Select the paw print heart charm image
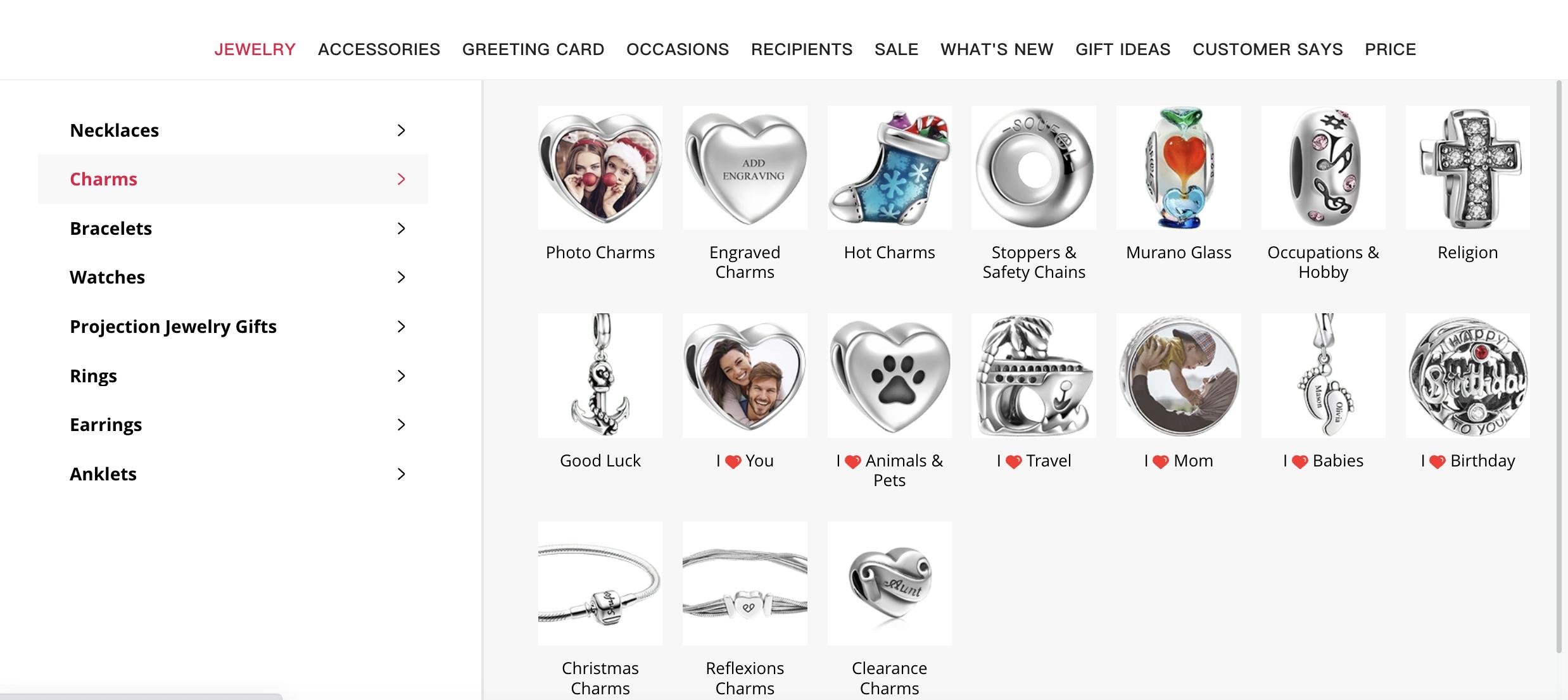 889,375
